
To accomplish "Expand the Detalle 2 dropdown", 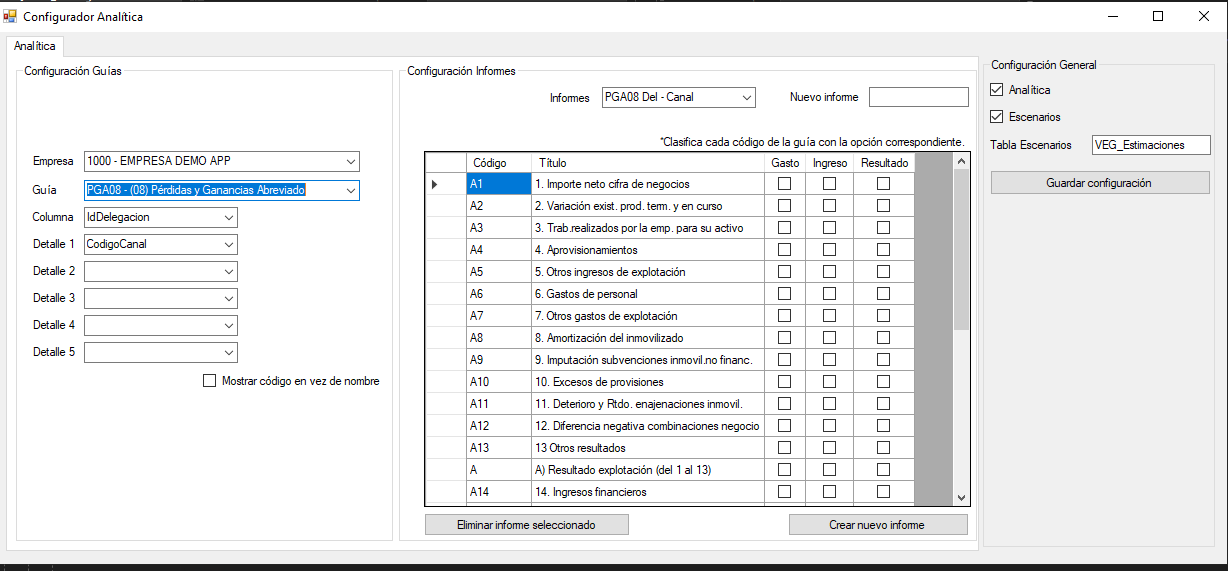I will tap(229, 272).
